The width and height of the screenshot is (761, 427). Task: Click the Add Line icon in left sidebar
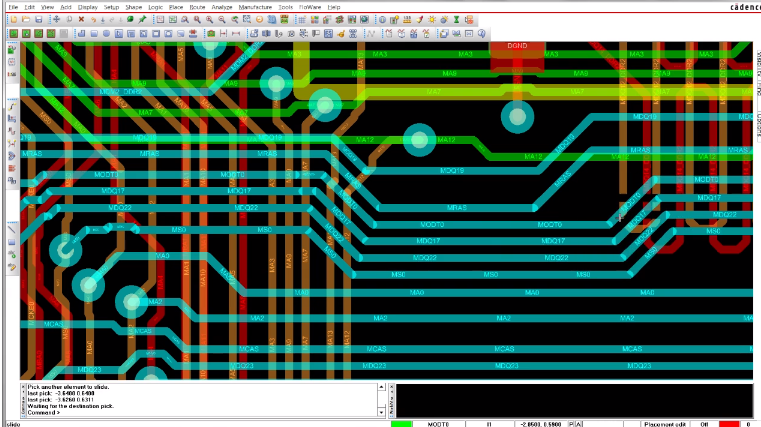(x=12, y=230)
